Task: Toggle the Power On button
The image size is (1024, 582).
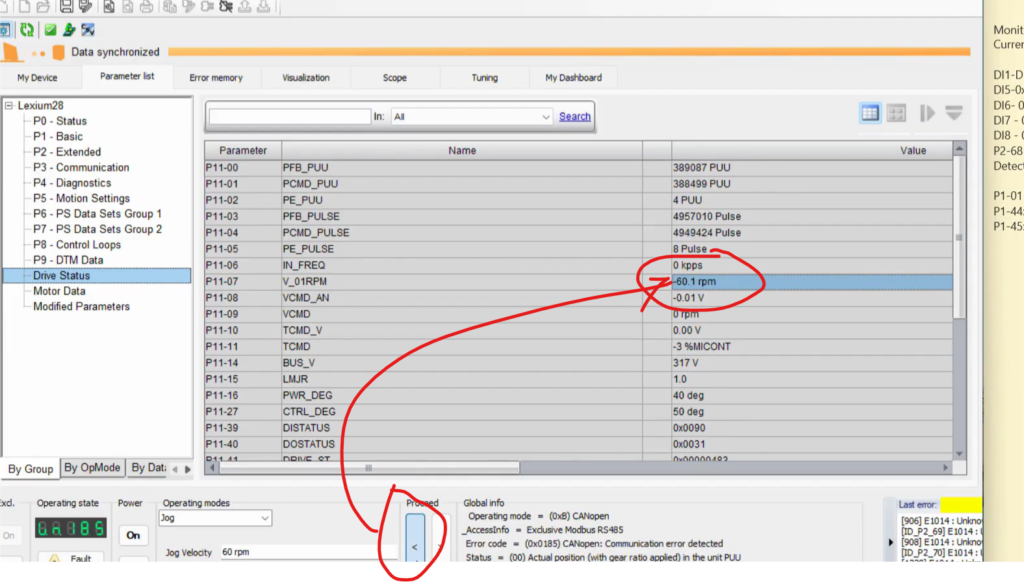Action: (x=132, y=536)
